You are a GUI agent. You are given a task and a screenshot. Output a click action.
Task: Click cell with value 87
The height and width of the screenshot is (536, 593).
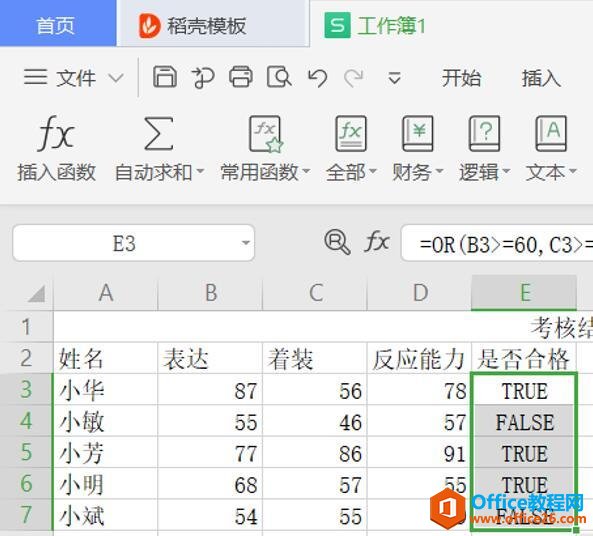point(210,390)
